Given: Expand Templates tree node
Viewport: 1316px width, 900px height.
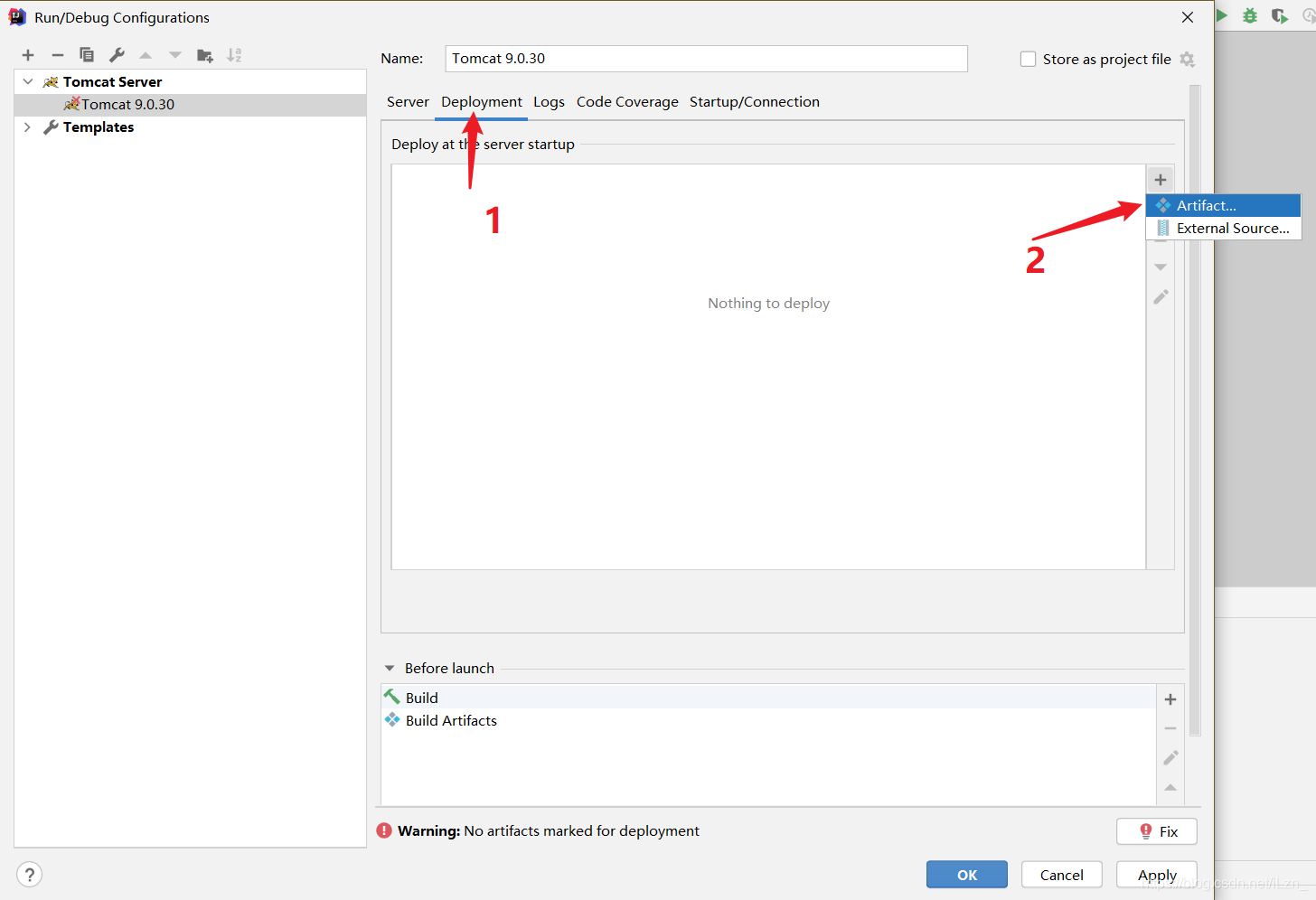Looking at the screenshot, I should pos(28,127).
